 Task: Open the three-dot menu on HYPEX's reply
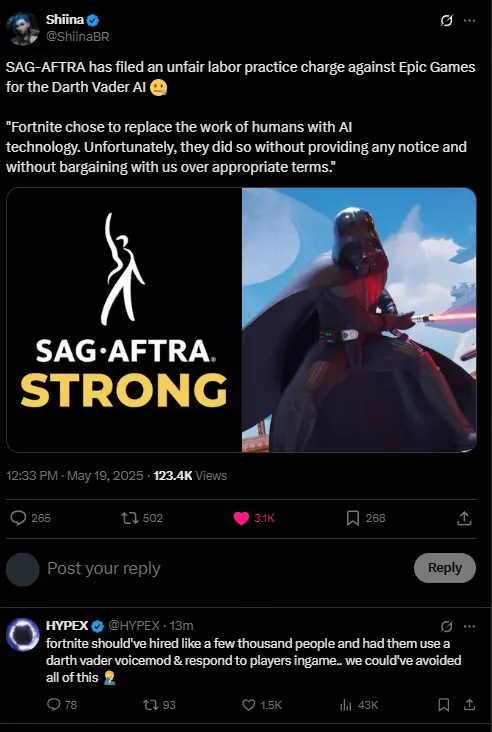pos(469,626)
